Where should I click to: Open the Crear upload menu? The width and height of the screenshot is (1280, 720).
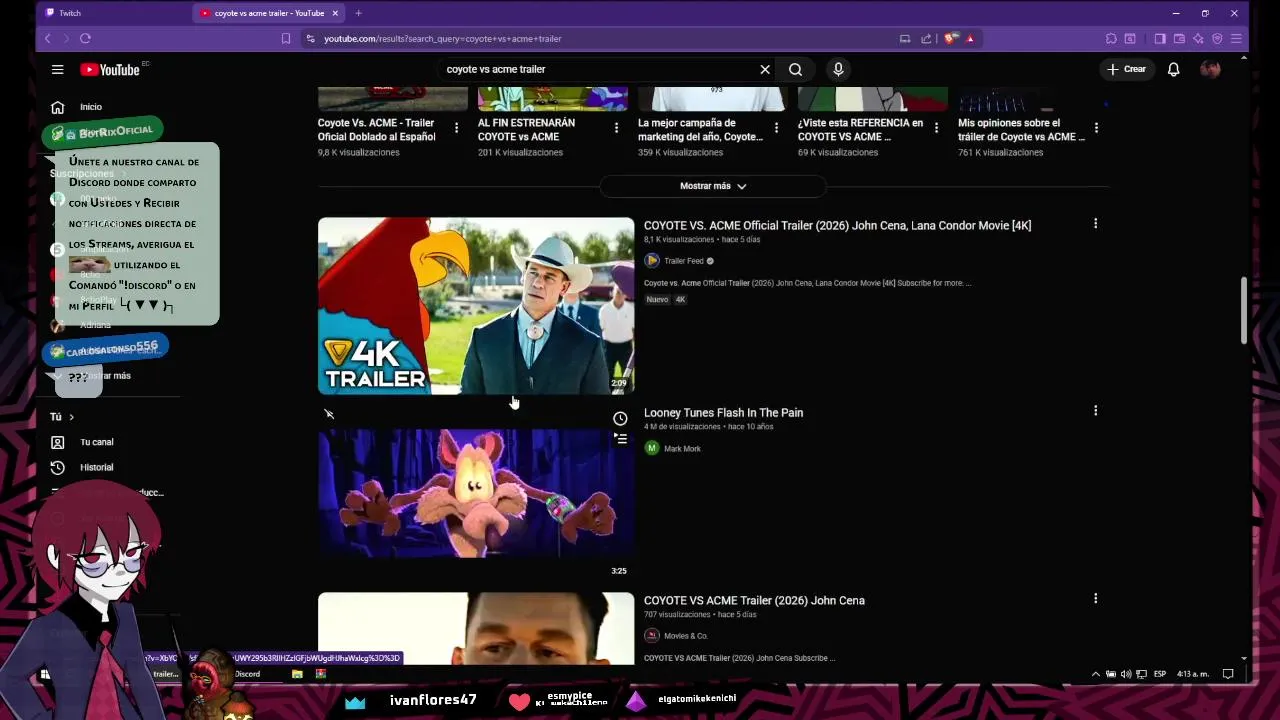click(1126, 69)
